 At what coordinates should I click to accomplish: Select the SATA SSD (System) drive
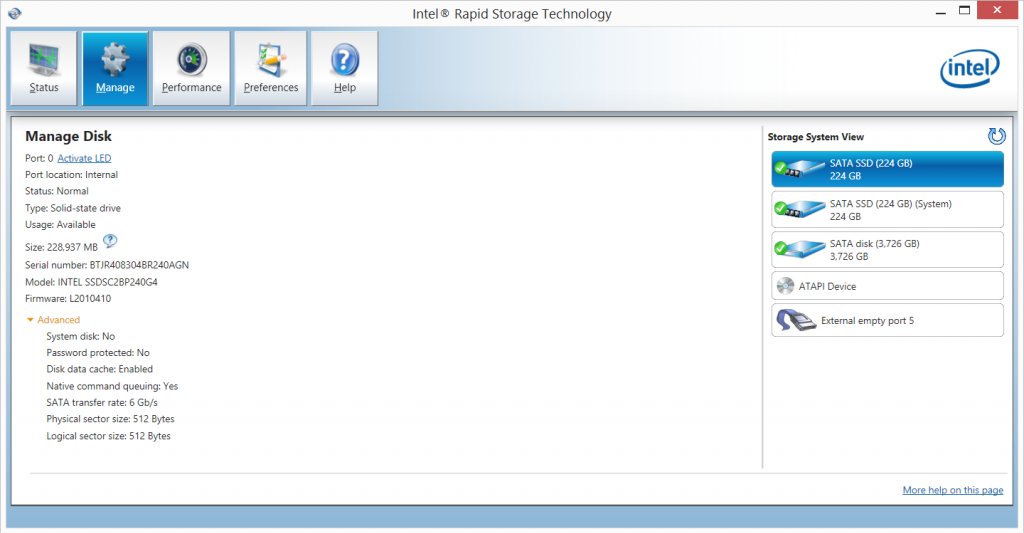point(887,210)
